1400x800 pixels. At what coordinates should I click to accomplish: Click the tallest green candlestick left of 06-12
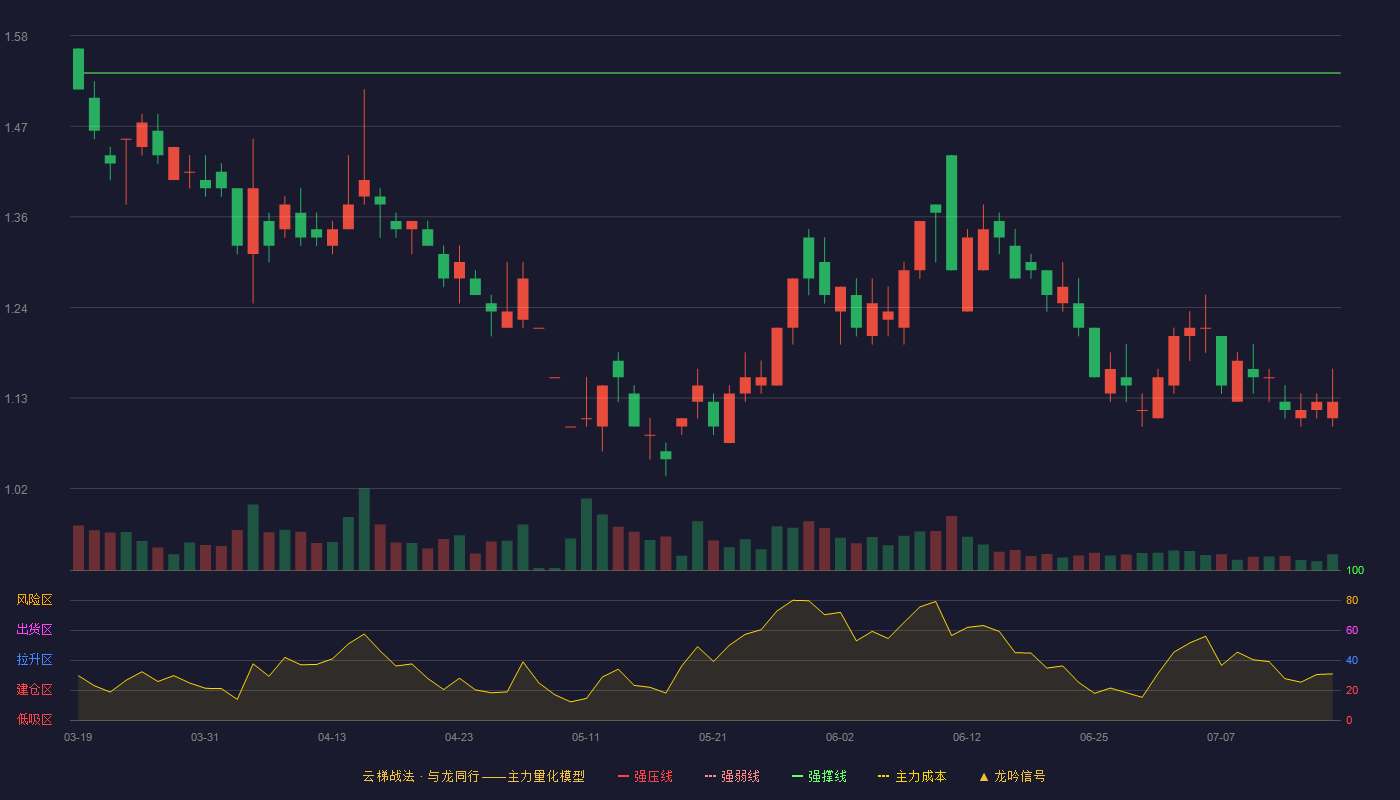tap(951, 213)
